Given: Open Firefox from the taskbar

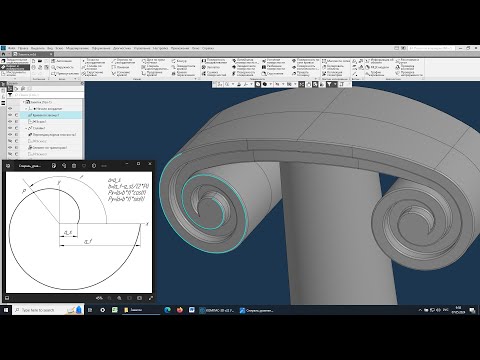Looking at the screenshot, I should [x=180, y=310].
